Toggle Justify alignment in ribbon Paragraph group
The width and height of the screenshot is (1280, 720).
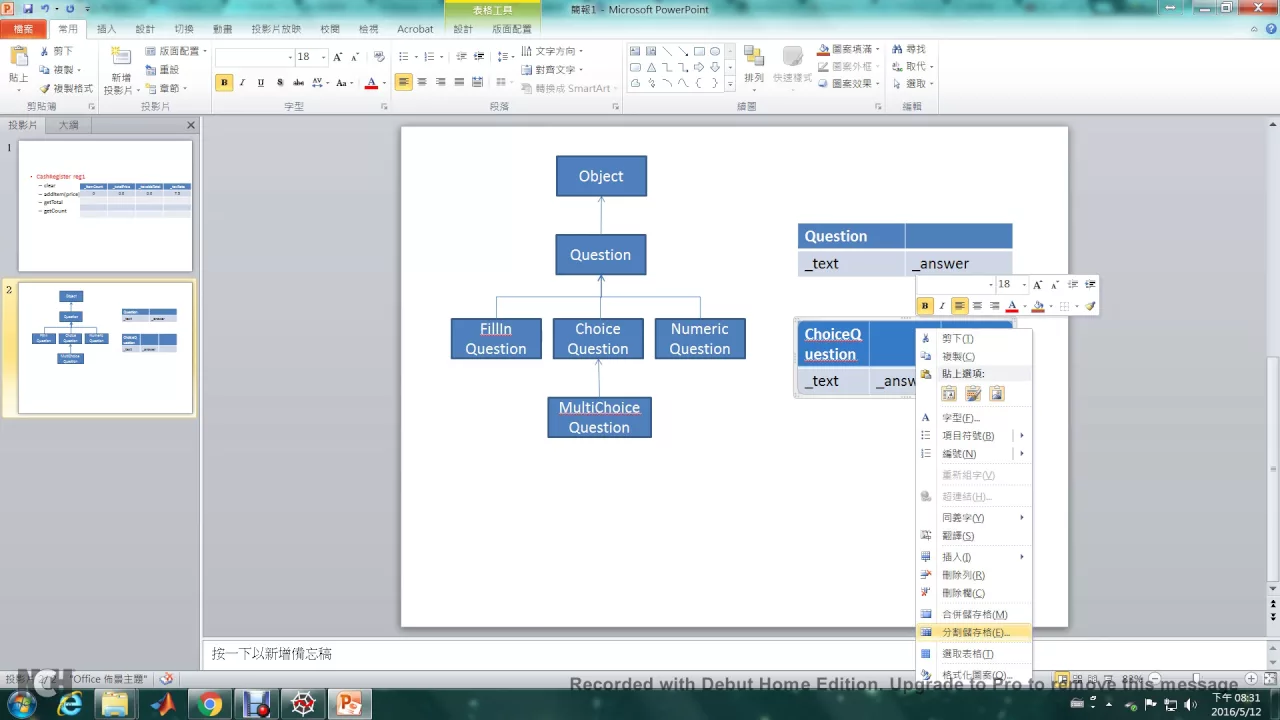click(x=460, y=82)
